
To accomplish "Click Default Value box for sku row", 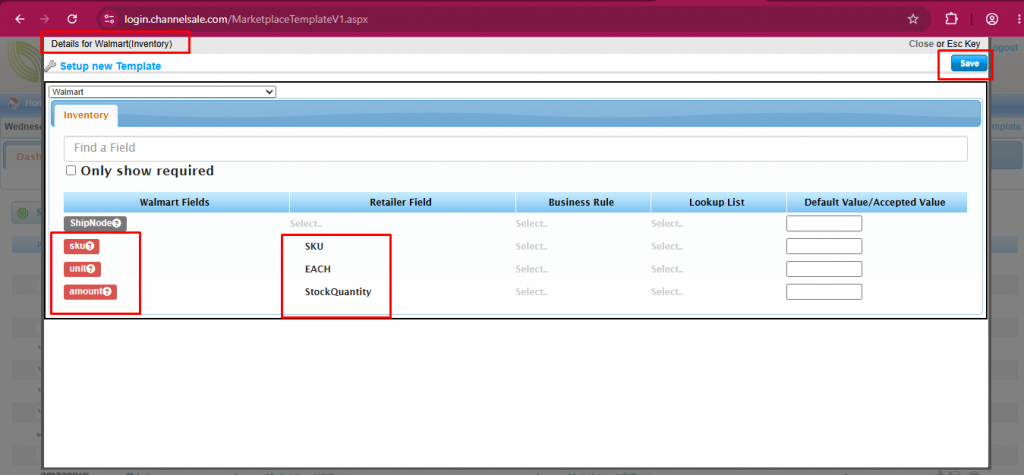I will click(824, 246).
